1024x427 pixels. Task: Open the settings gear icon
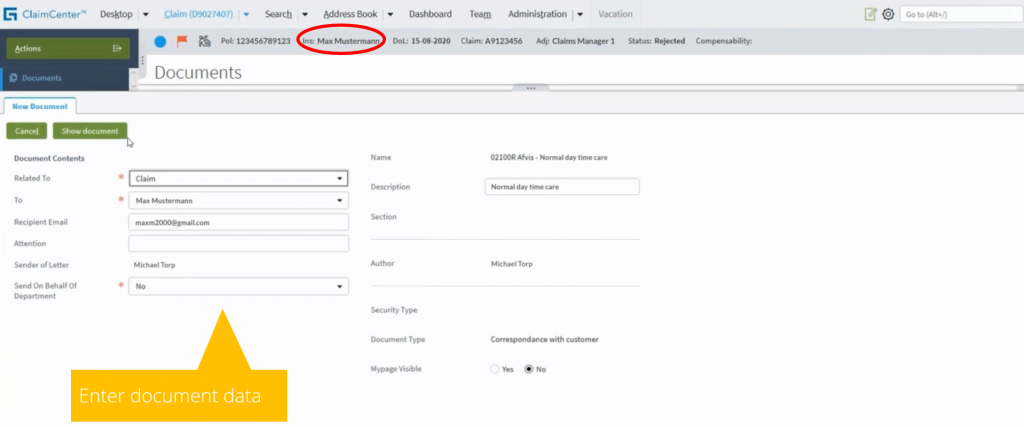click(x=888, y=14)
